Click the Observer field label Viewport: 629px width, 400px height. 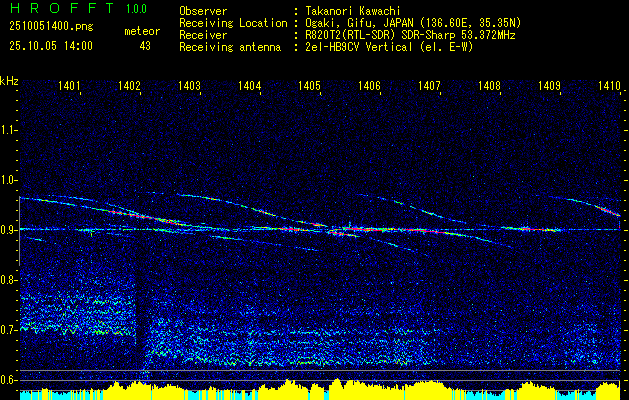click(x=203, y=11)
